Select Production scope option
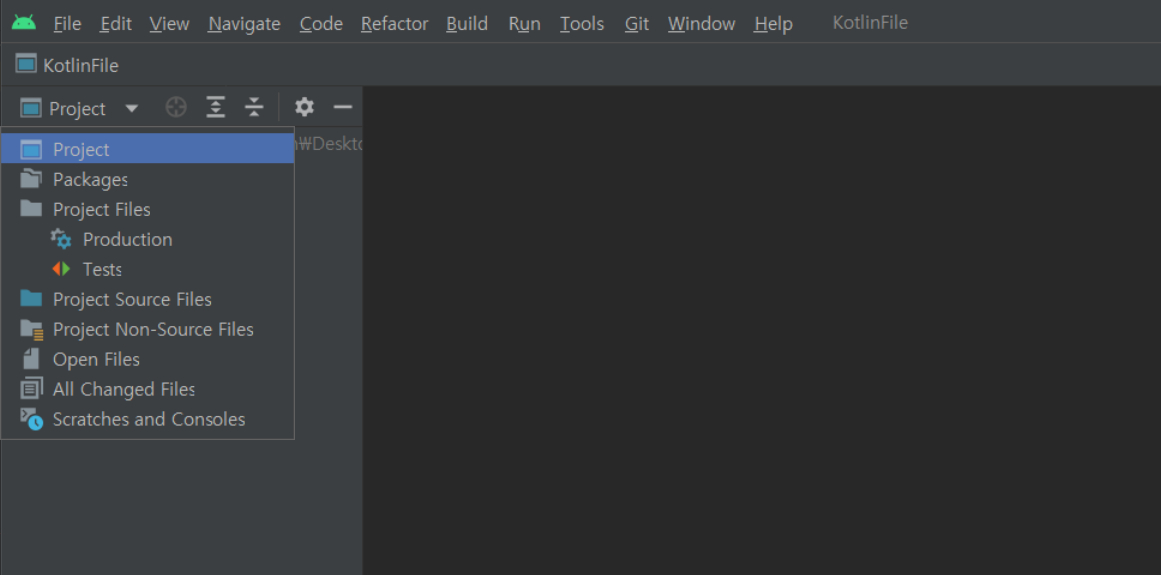The width and height of the screenshot is (1161, 575). pos(148,239)
